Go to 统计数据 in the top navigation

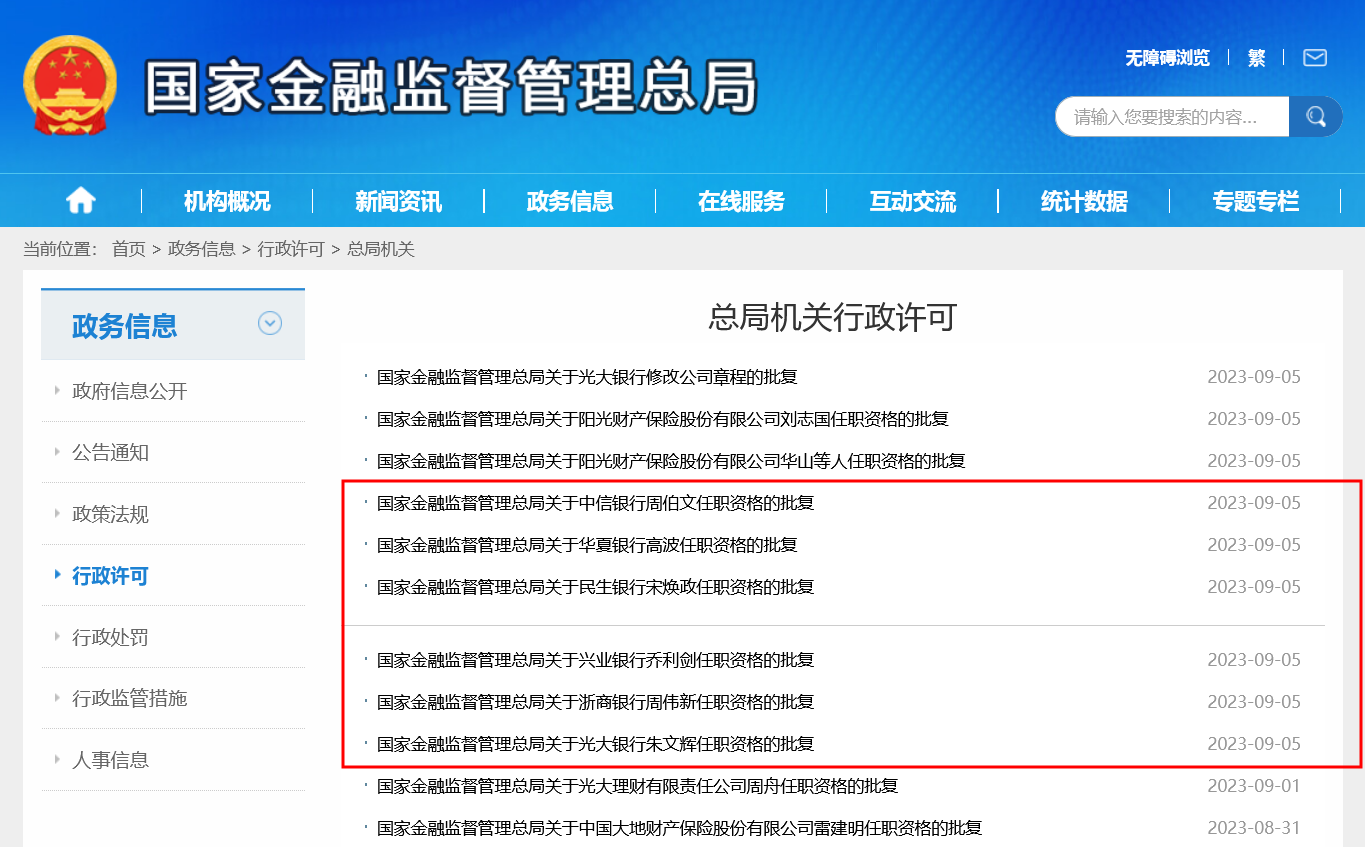pyautogui.click(x=1084, y=201)
